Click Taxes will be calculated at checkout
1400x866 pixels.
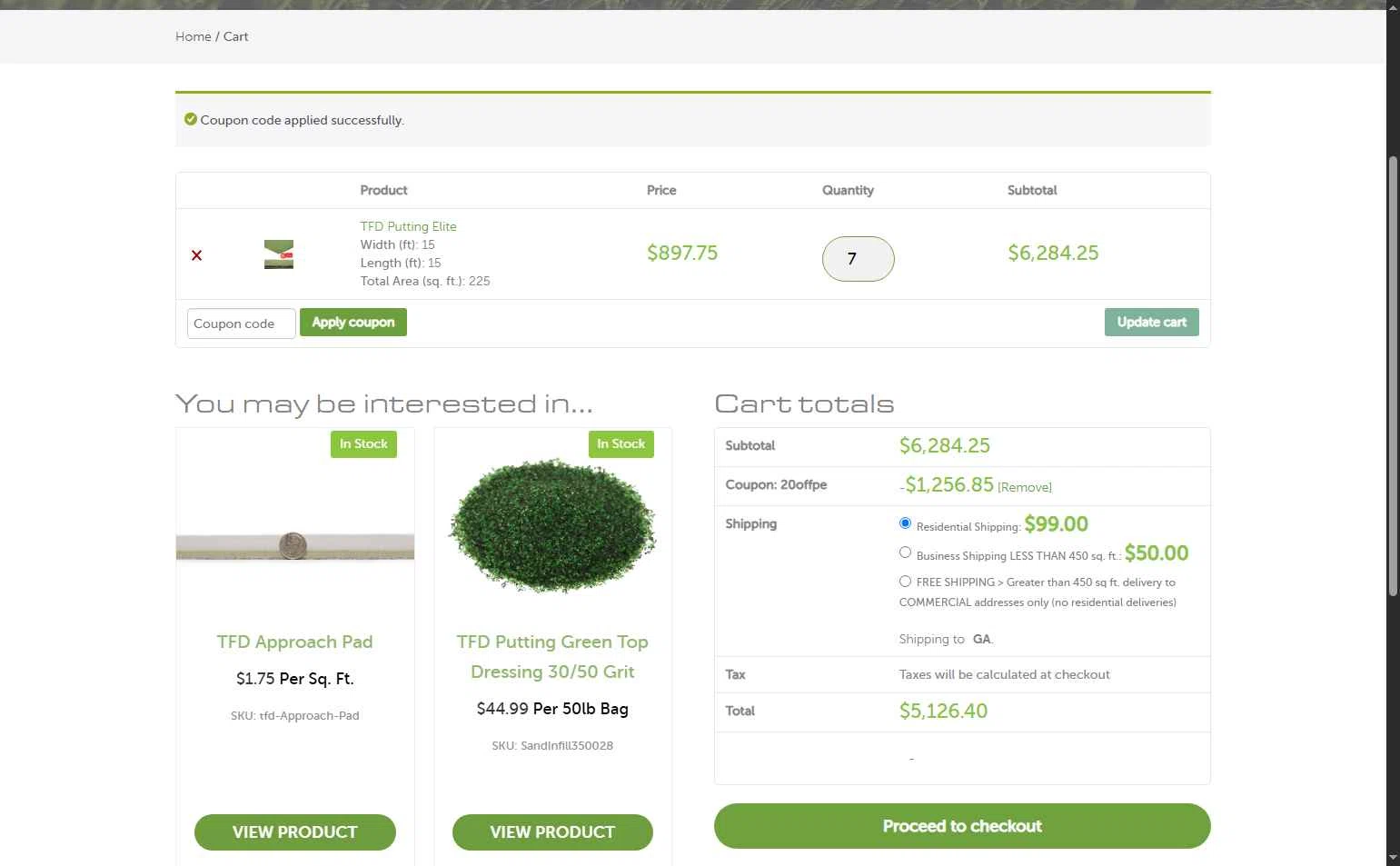coord(1004,674)
